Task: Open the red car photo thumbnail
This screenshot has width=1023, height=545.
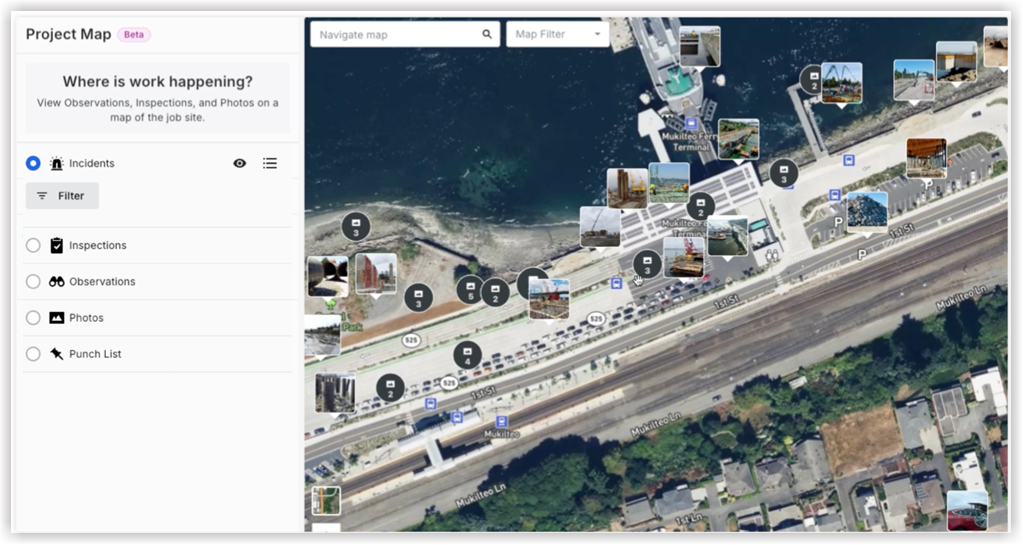Action: tap(967, 510)
